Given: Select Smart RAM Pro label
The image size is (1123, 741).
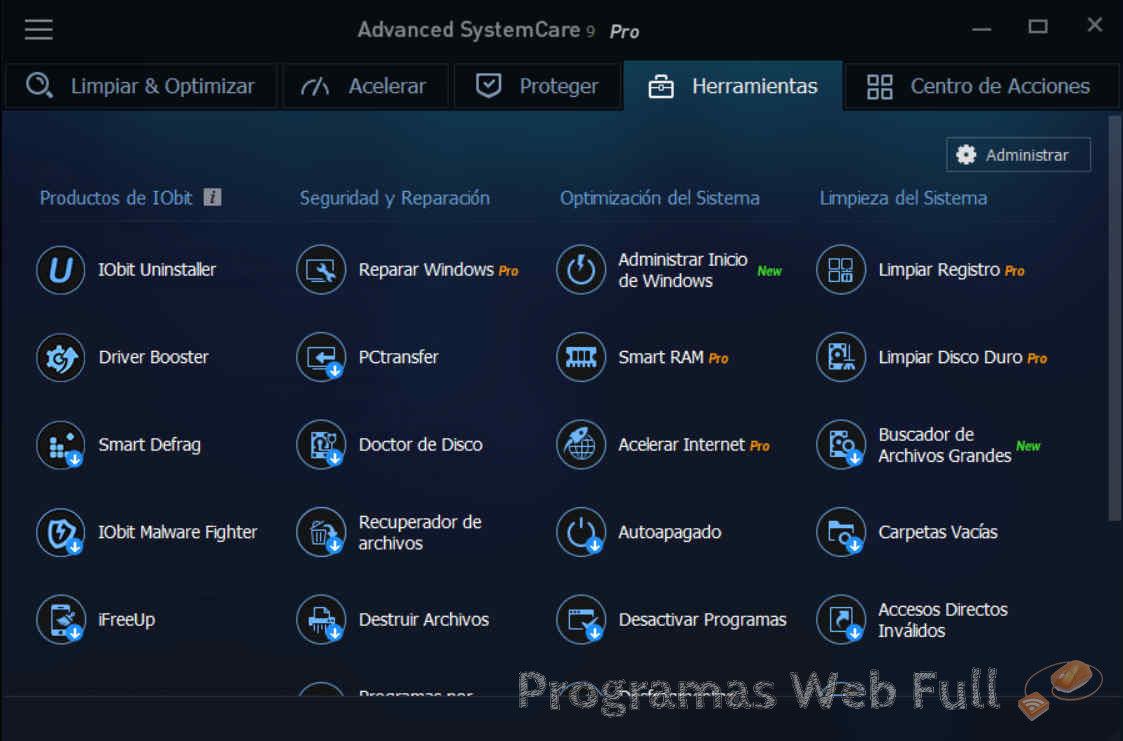Looking at the screenshot, I should pos(673,357).
